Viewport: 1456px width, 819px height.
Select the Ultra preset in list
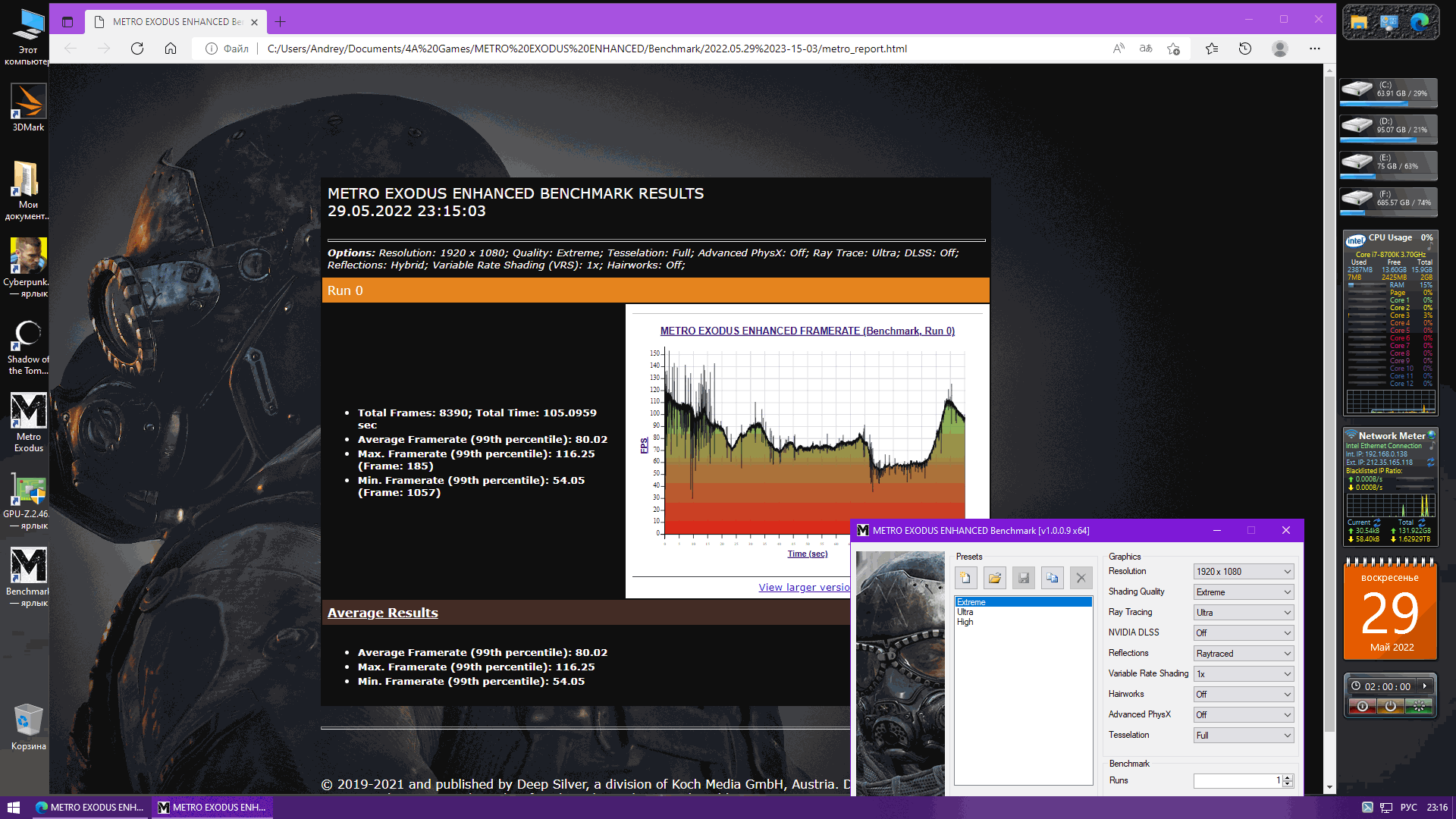pos(965,612)
